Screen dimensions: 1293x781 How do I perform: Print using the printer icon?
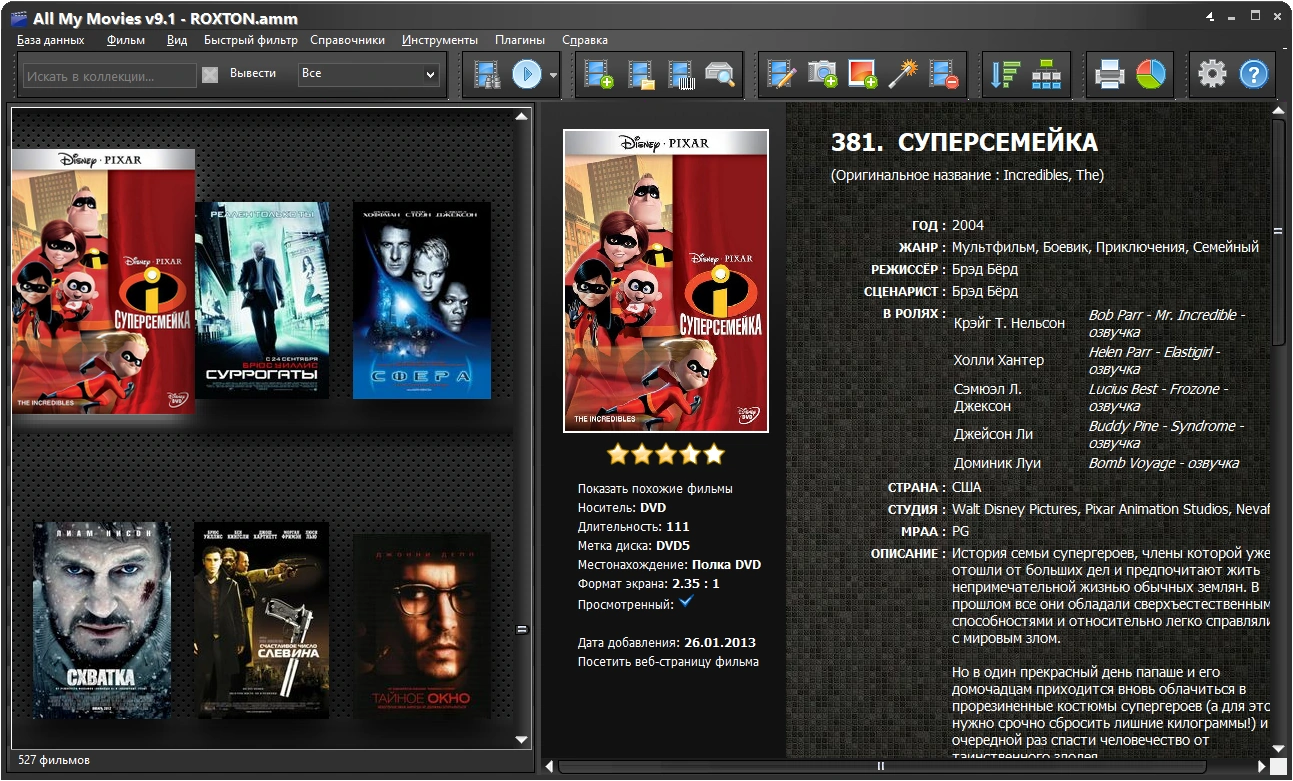(1109, 75)
